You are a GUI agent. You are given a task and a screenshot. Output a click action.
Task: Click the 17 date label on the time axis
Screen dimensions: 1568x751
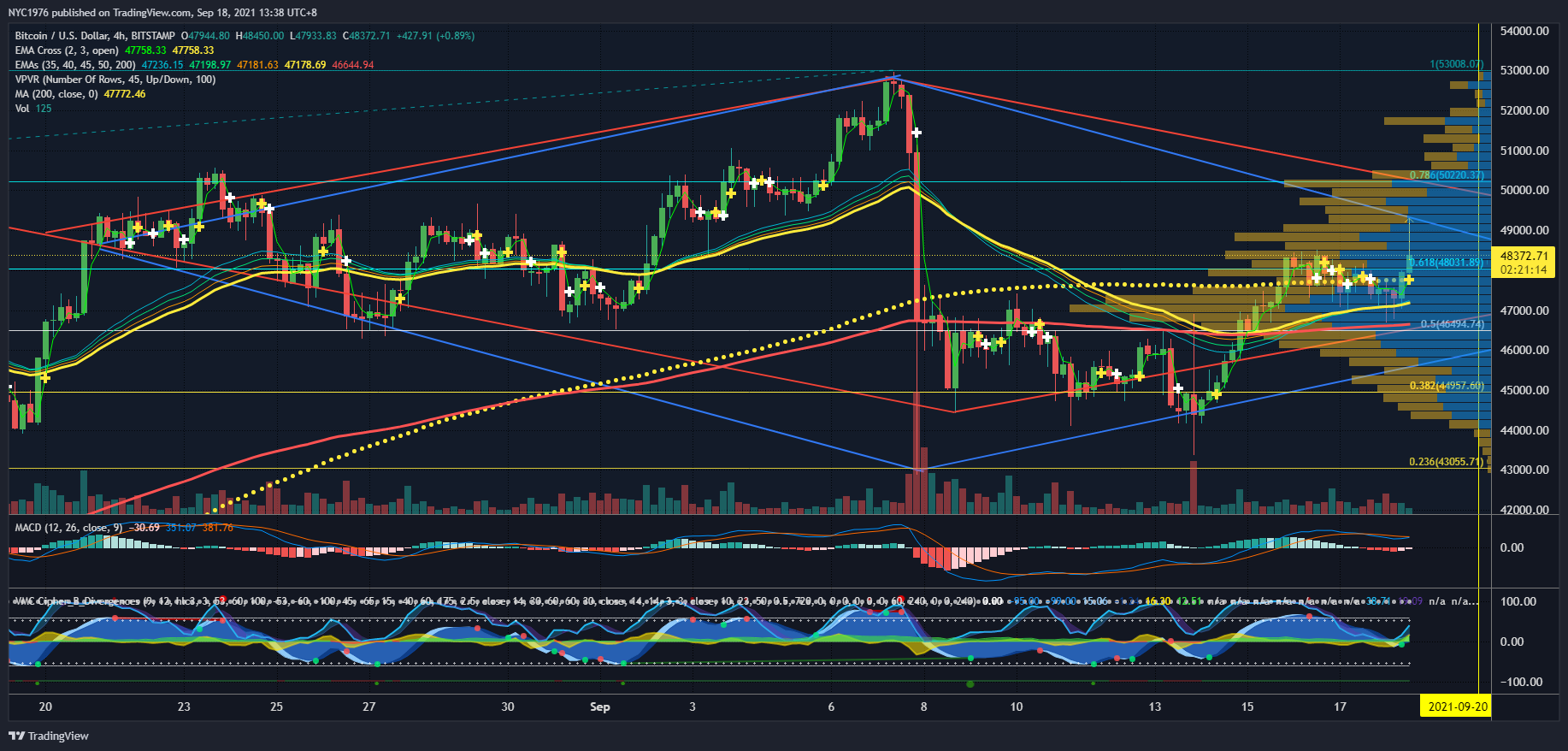tap(1340, 707)
